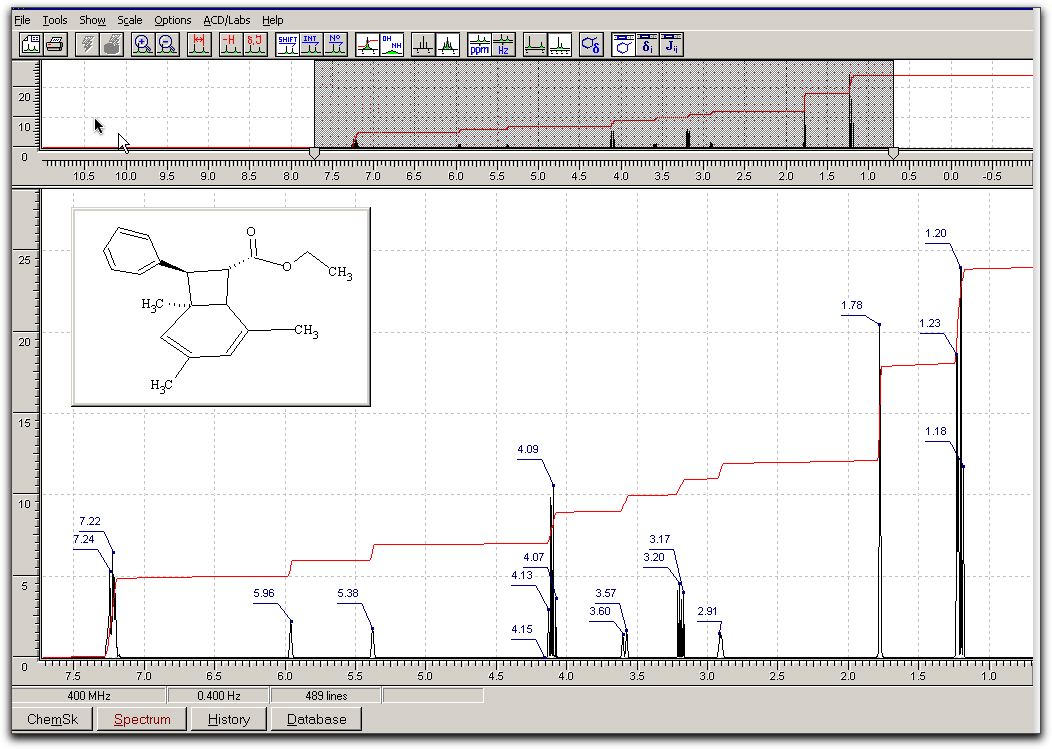Click the Jij coupling constants table icon
Image resolution: width=1052 pixels, height=749 pixels.
coord(672,44)
